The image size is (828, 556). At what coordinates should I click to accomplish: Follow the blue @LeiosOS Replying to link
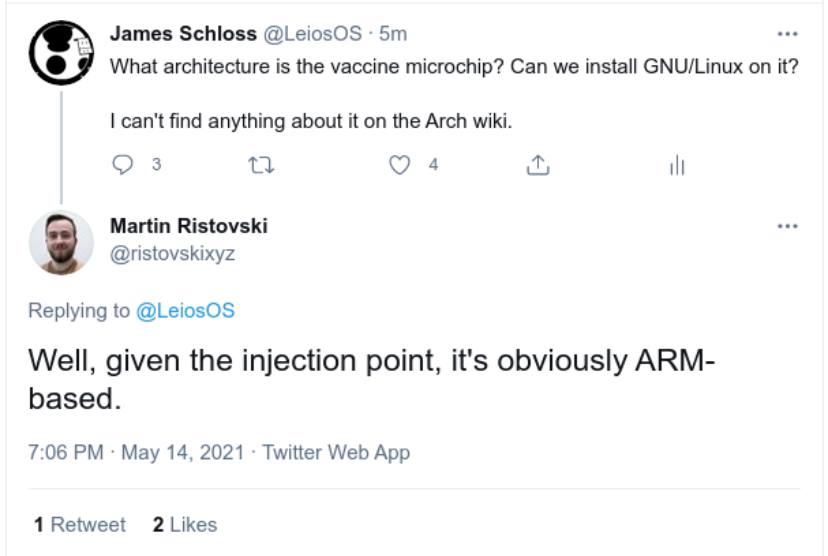pos(185,310)
